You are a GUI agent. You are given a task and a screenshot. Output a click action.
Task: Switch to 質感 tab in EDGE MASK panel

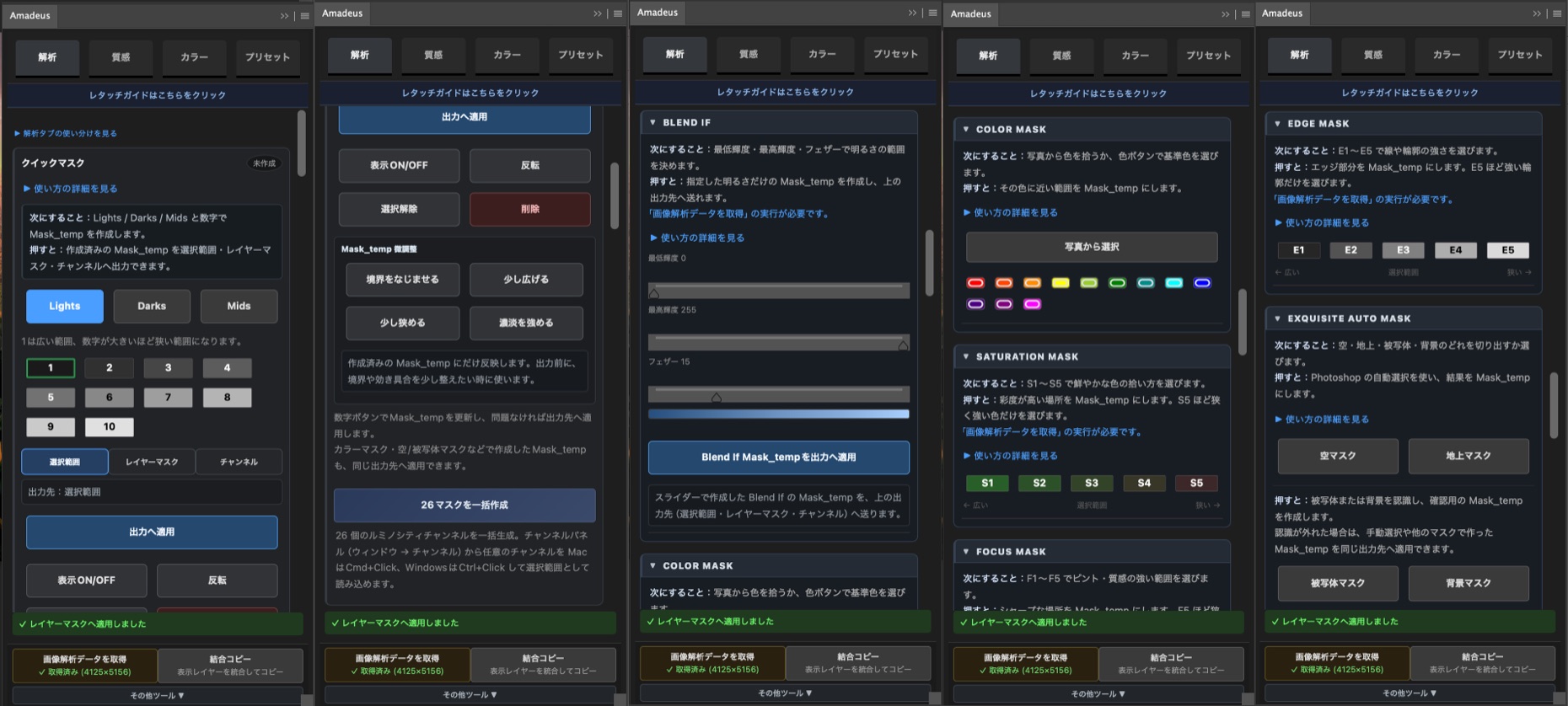[x=1373, y=55]
